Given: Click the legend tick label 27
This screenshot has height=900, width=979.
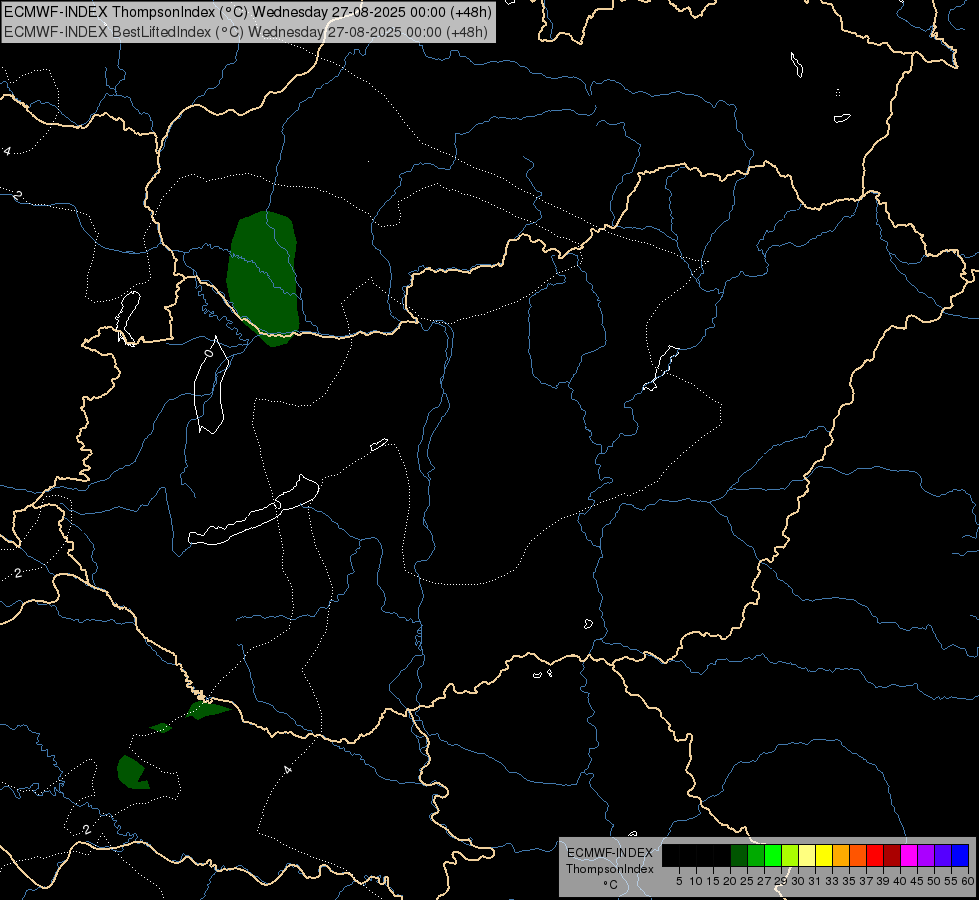Looking at the screenshot, I should coord(764,881).
